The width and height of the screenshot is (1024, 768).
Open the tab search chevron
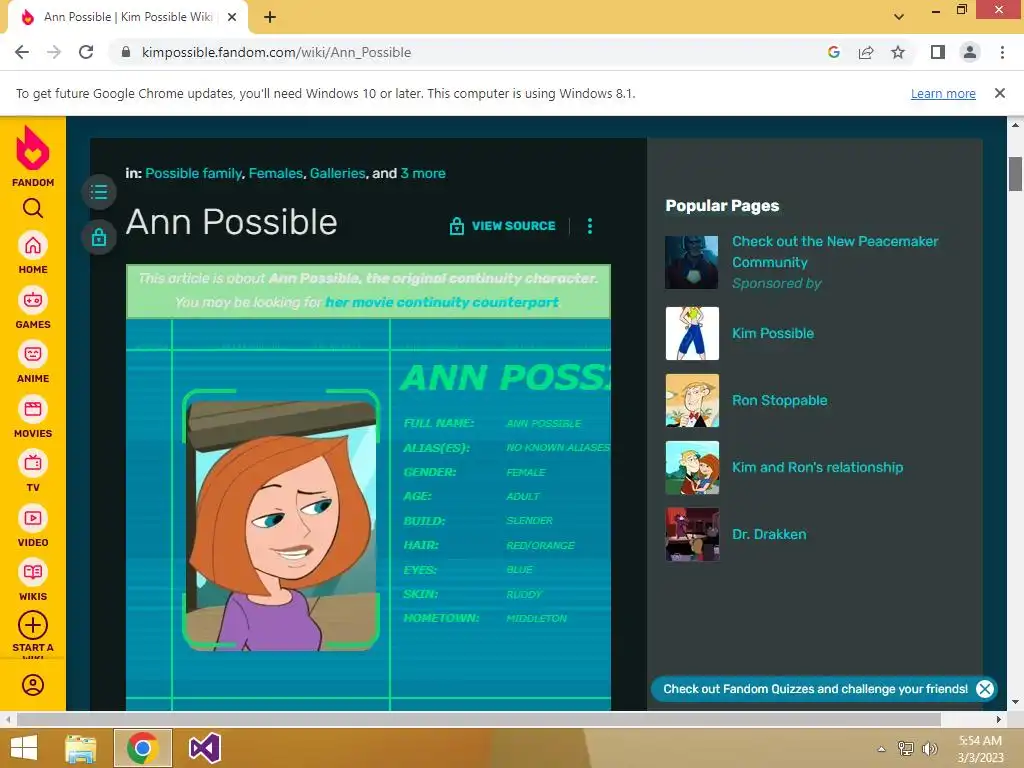click(x=899, y=17)
